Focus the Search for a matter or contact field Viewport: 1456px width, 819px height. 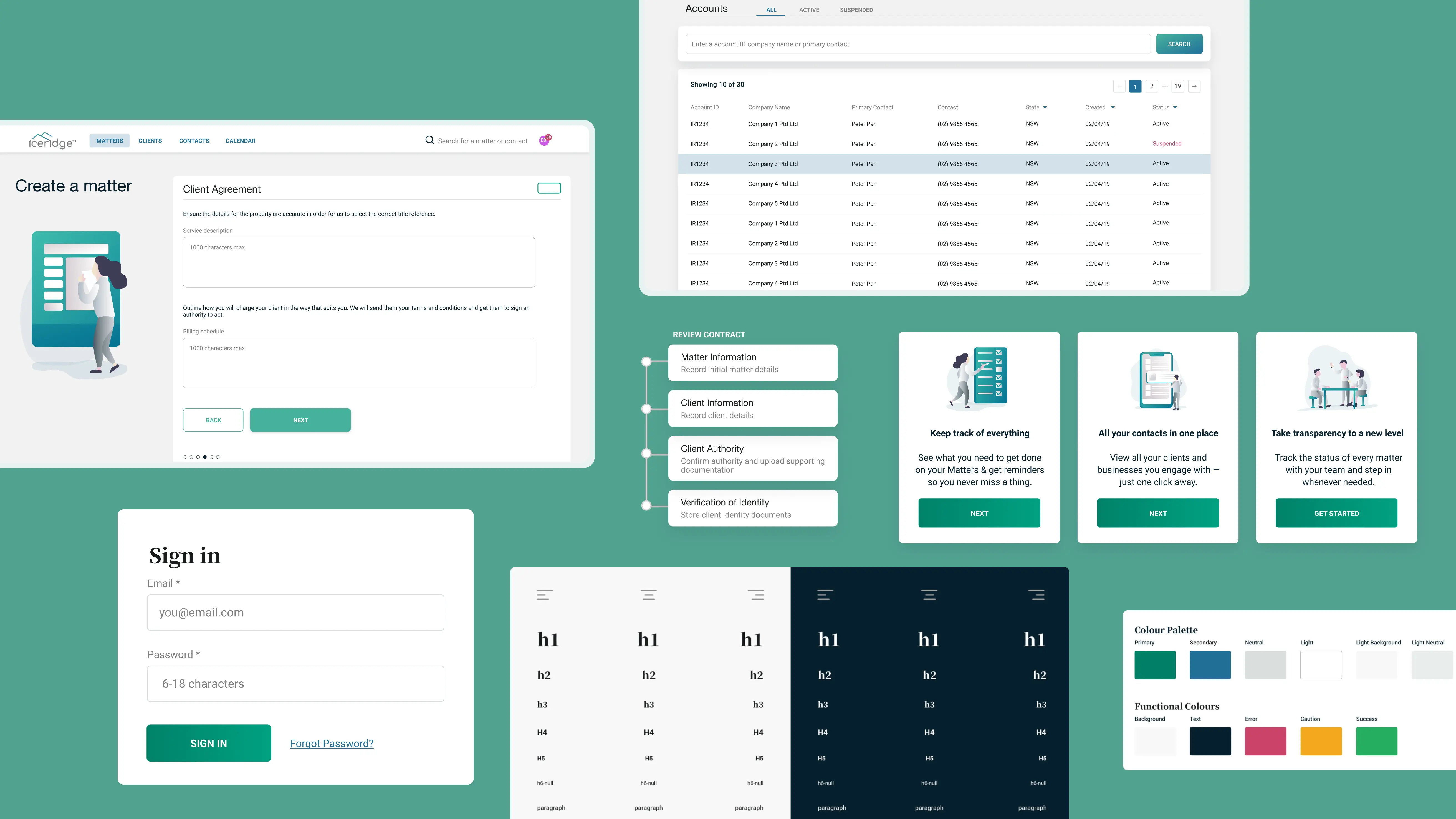[482, 141]
